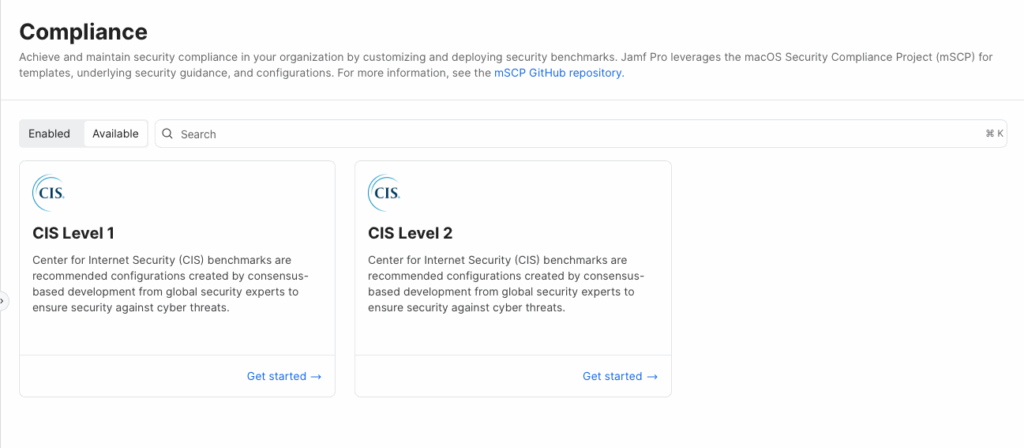
Task: Click the ⌘K shortcut hint in search bar
Action: point(993,134)
